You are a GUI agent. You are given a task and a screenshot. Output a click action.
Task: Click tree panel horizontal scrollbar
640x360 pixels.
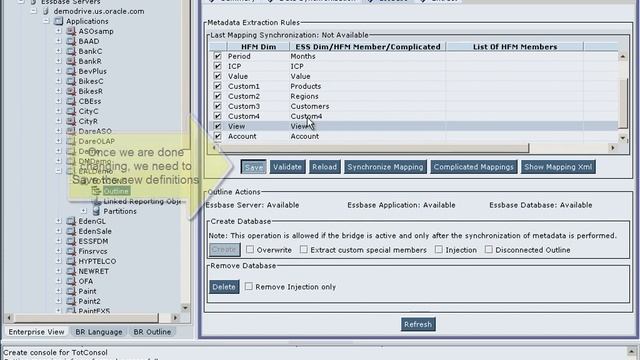87,318
